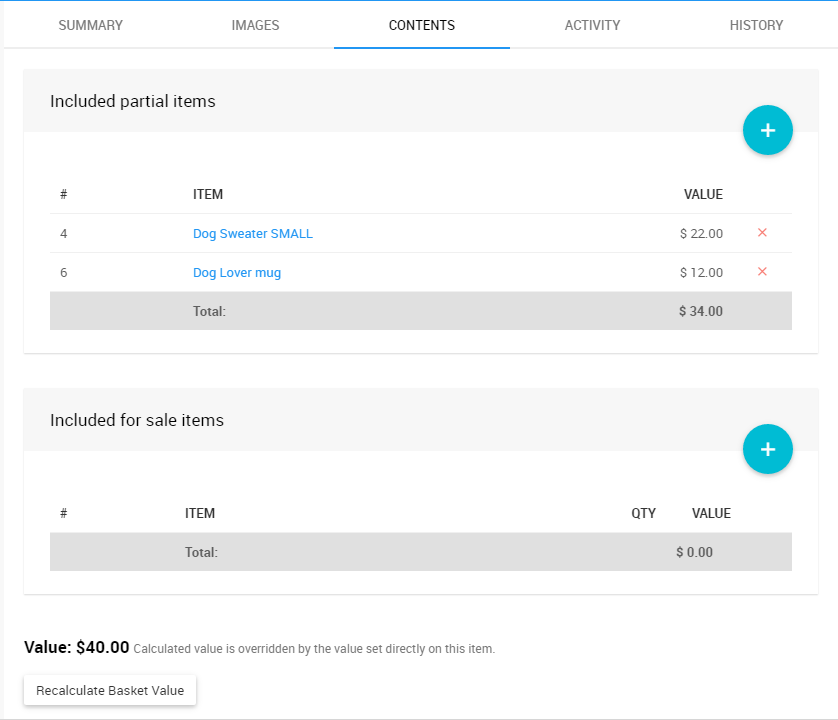Image resolution: width=838 pixels, height=720 pixels.
Task: Add a new partial item with plus button
Action: coord(767,130)
